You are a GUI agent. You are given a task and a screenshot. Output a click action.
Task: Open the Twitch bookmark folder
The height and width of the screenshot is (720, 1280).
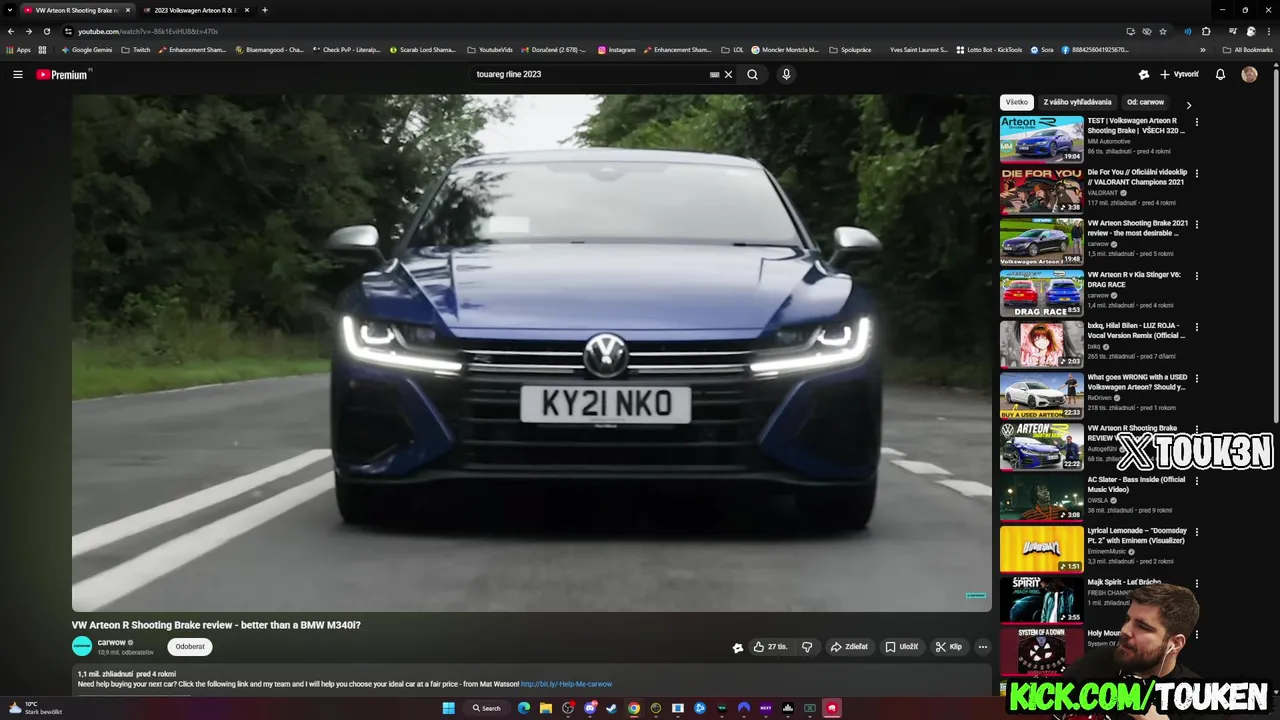tap(136, 49)
